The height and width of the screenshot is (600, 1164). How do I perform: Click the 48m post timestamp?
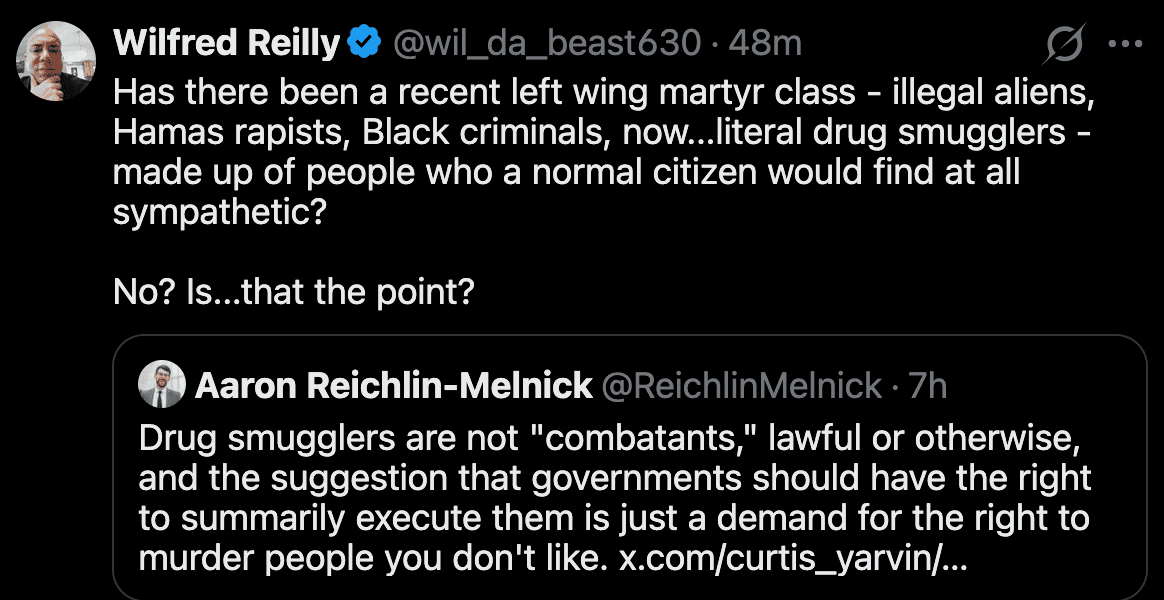(x=765, y=43)
